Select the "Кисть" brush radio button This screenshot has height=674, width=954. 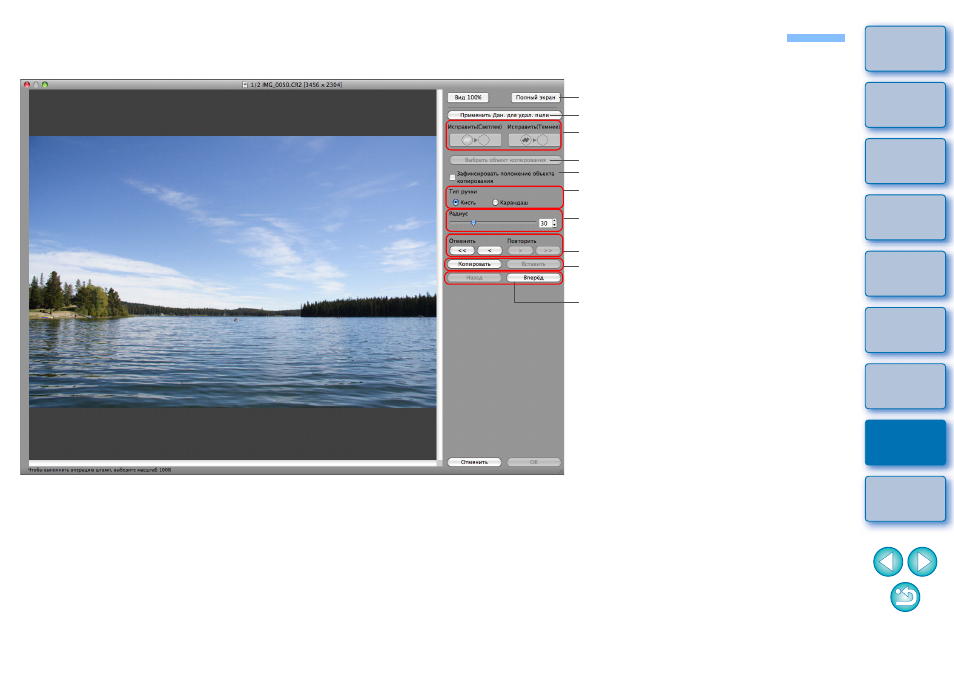(456, 202)
